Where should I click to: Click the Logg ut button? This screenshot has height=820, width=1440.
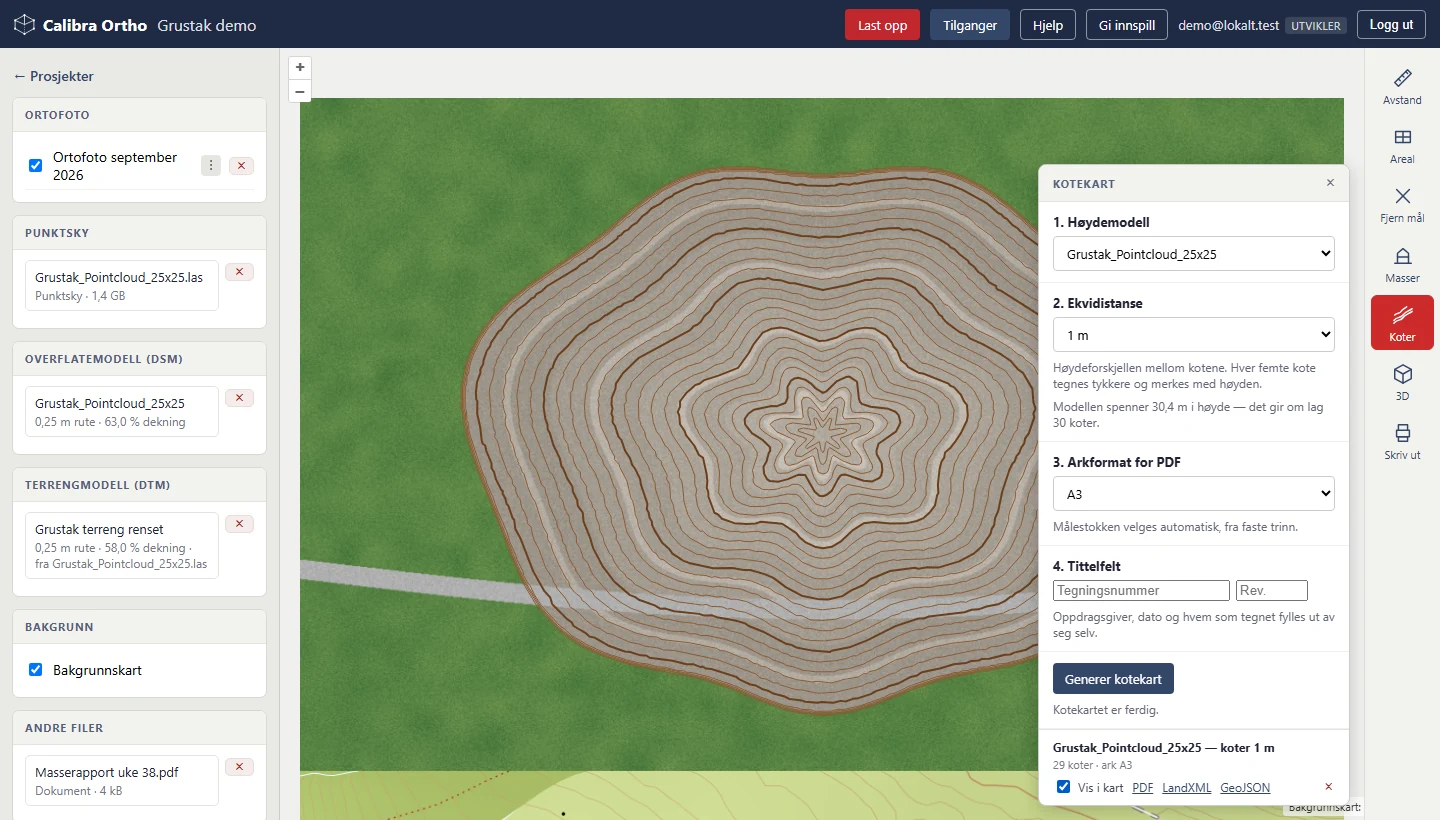point(1391,25)
